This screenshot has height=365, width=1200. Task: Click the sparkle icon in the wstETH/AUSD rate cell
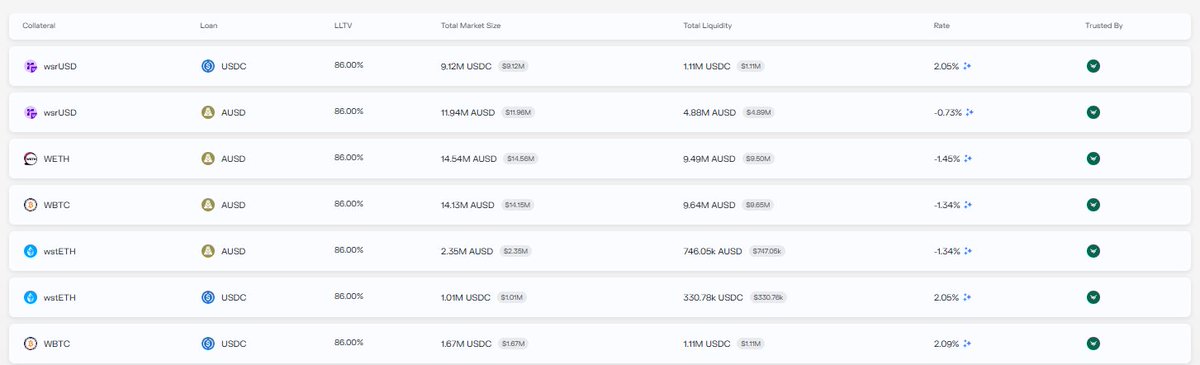(x=969, y=251)
